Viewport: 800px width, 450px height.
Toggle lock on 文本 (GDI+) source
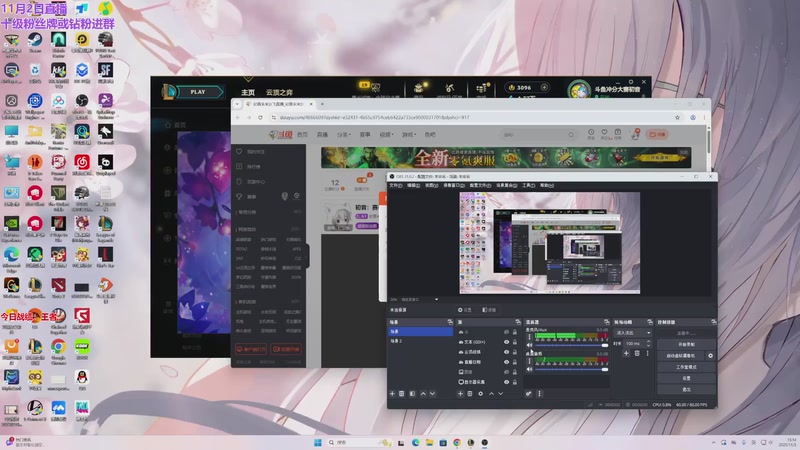point(514,342)
